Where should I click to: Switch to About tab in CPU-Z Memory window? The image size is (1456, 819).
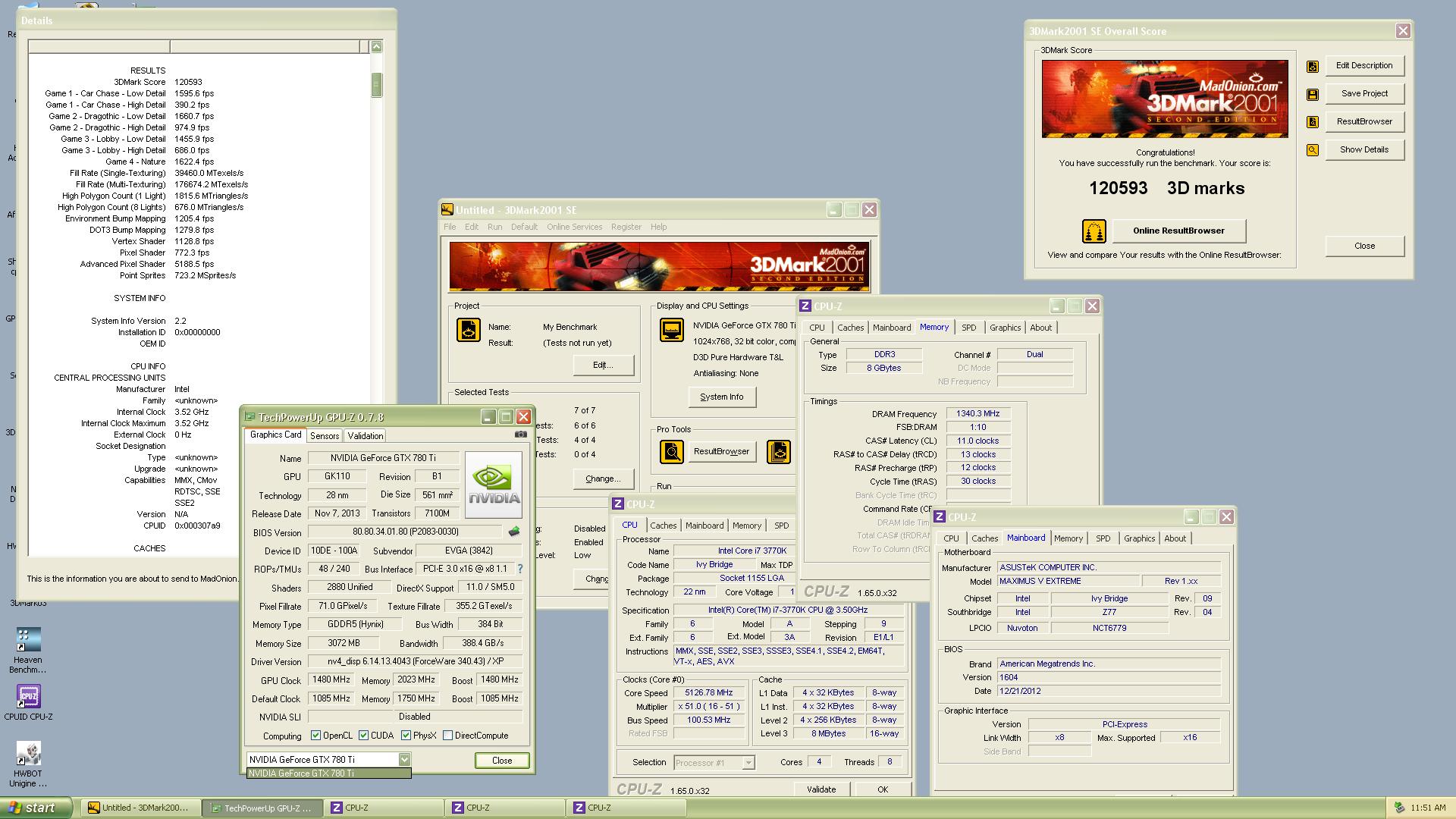pyautogui.click(x=1040, y=328)
